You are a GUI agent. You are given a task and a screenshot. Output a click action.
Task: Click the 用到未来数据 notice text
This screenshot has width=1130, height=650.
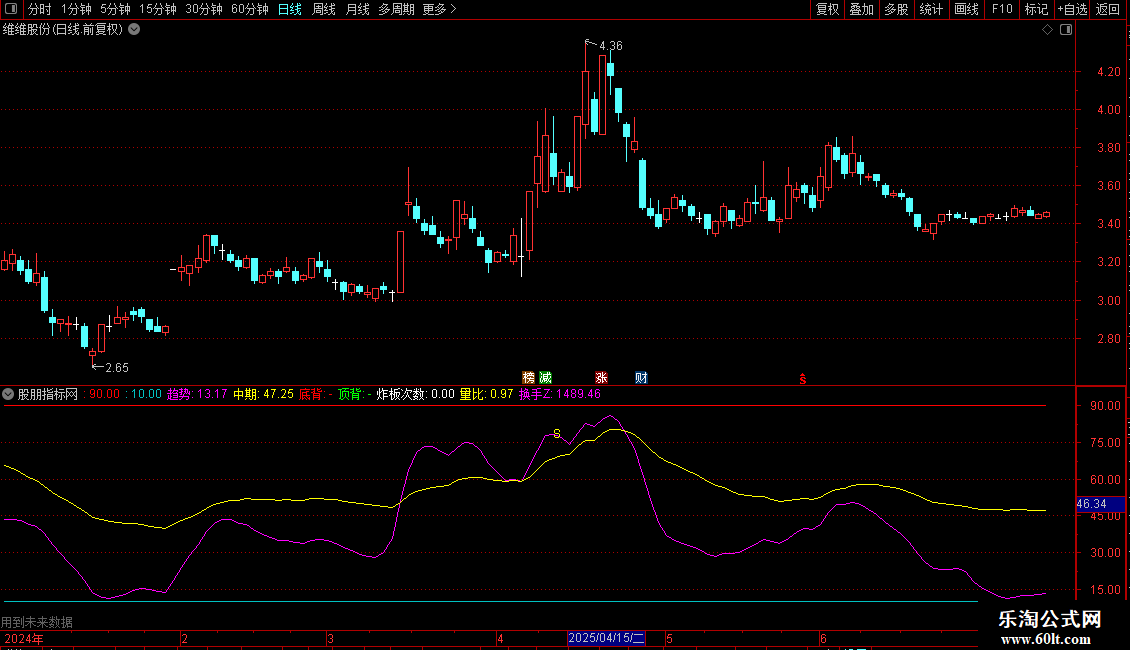(x=37, y=622)
